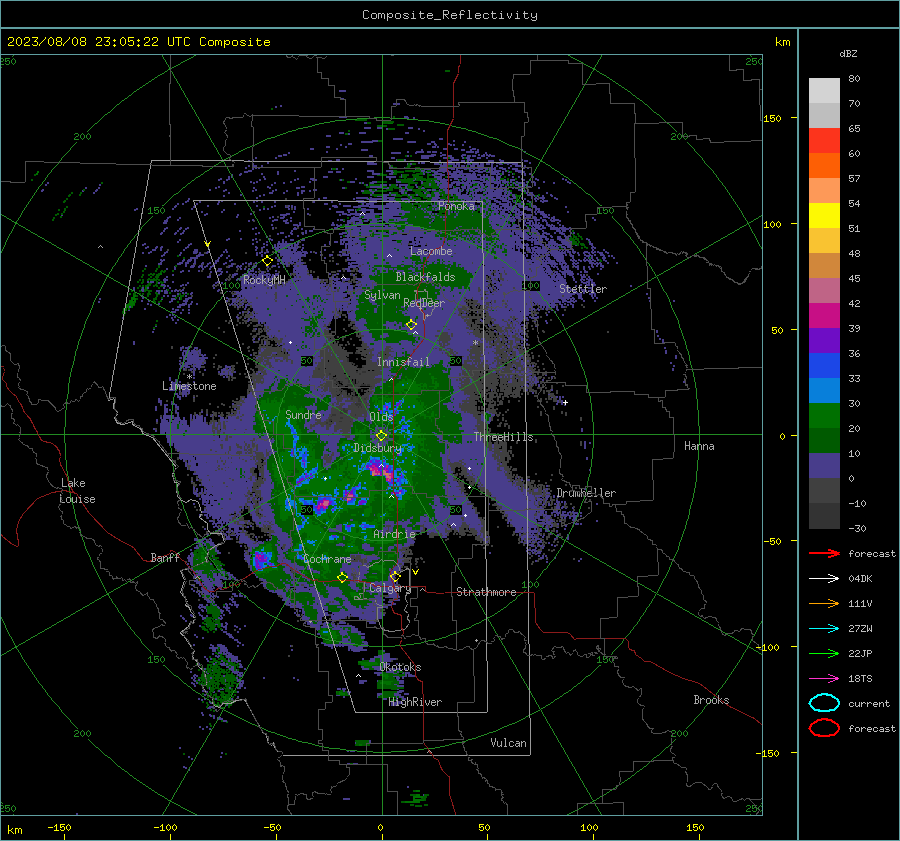Click the Lake Louise label
Screen dimensions: 900x841
(78, 491)
